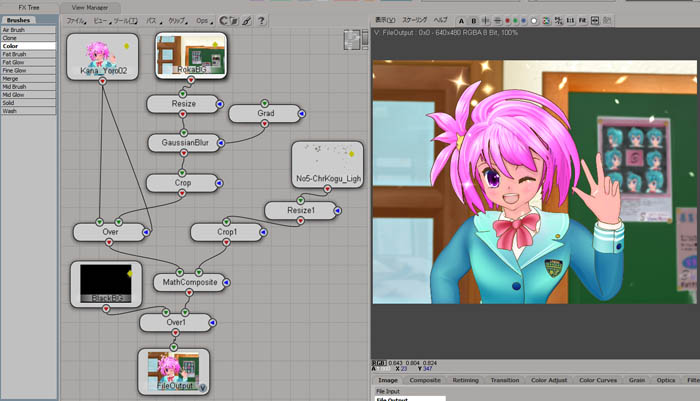
Task: Switch to the View Manager tab
Action: click(x=90, y=7)
